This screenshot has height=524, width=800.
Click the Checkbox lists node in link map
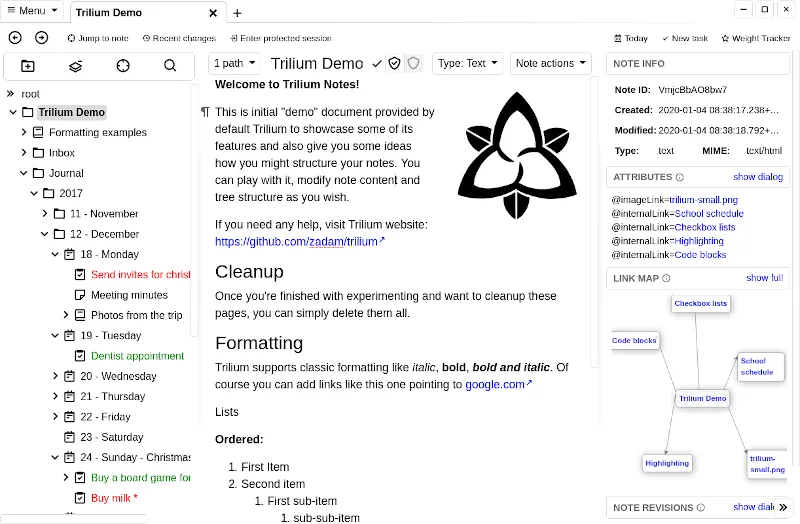(700, 303)
